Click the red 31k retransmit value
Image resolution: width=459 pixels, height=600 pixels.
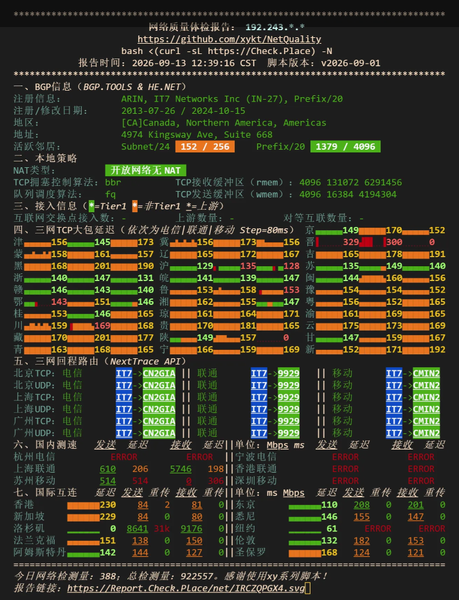(162, 529)
